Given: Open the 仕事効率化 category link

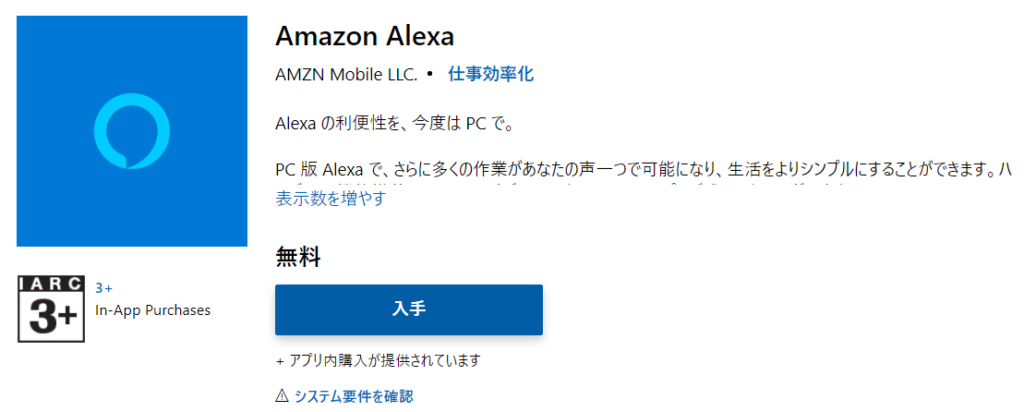Looking at the screenshot, I should click(x=490, y=74).
